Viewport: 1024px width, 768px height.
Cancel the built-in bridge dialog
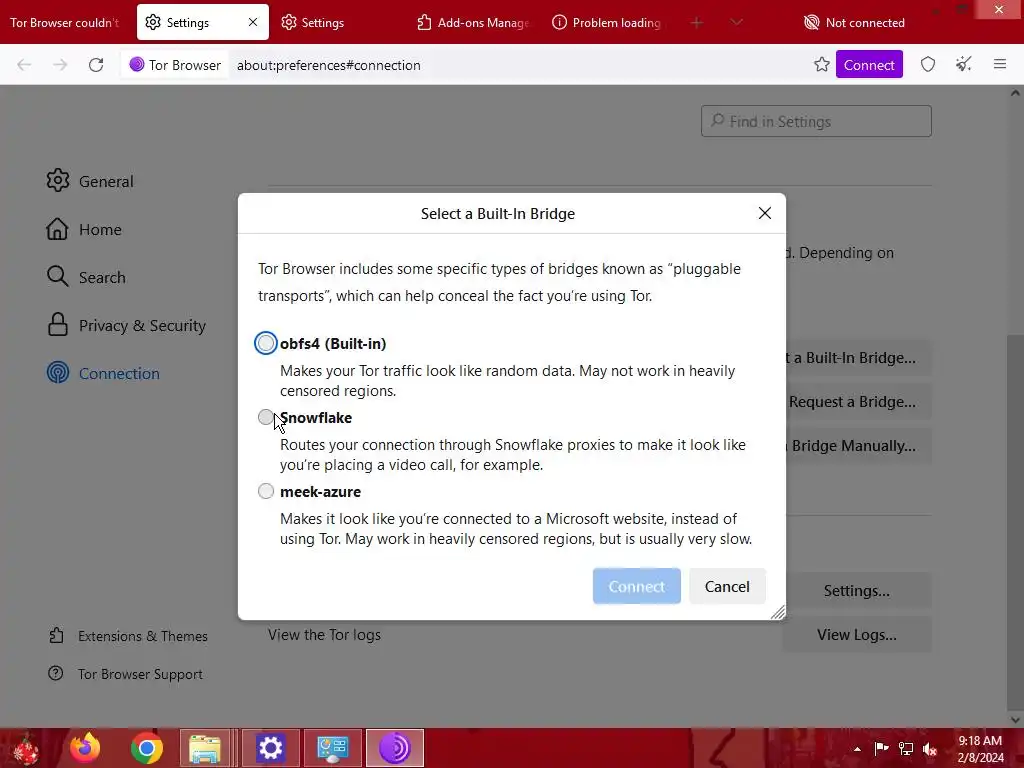727,586
